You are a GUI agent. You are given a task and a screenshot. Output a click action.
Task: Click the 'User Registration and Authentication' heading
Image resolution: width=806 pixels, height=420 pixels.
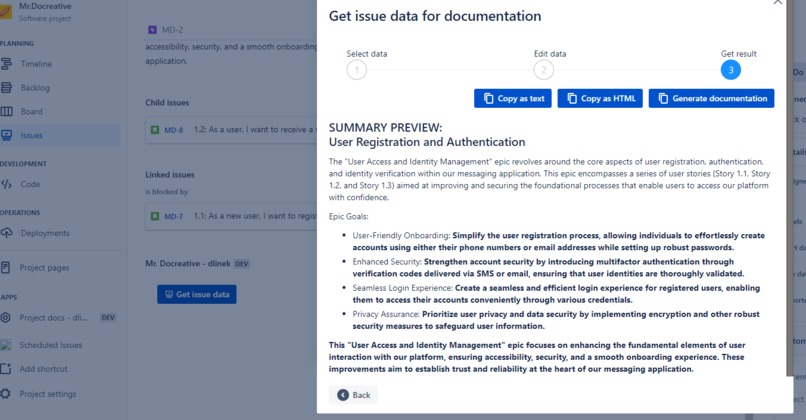pos(427,142)
